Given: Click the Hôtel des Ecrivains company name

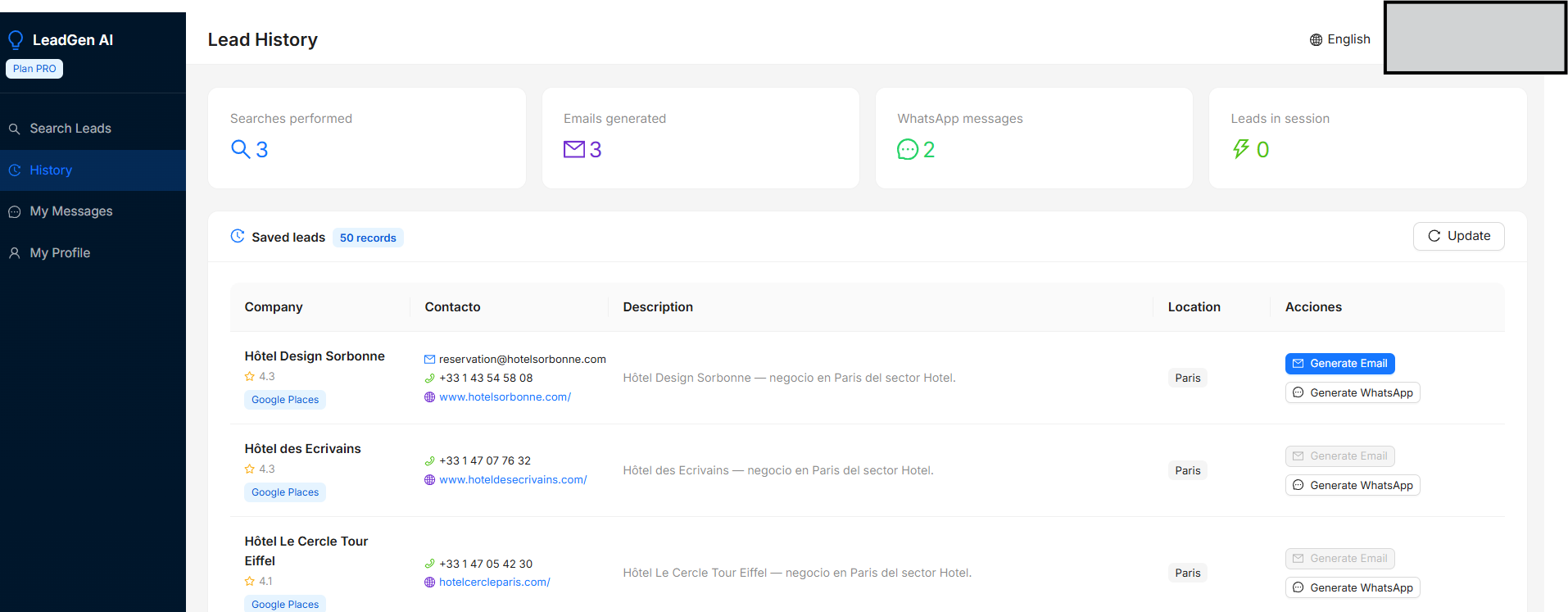Looking at the screenshot, I should click(302, 449).
